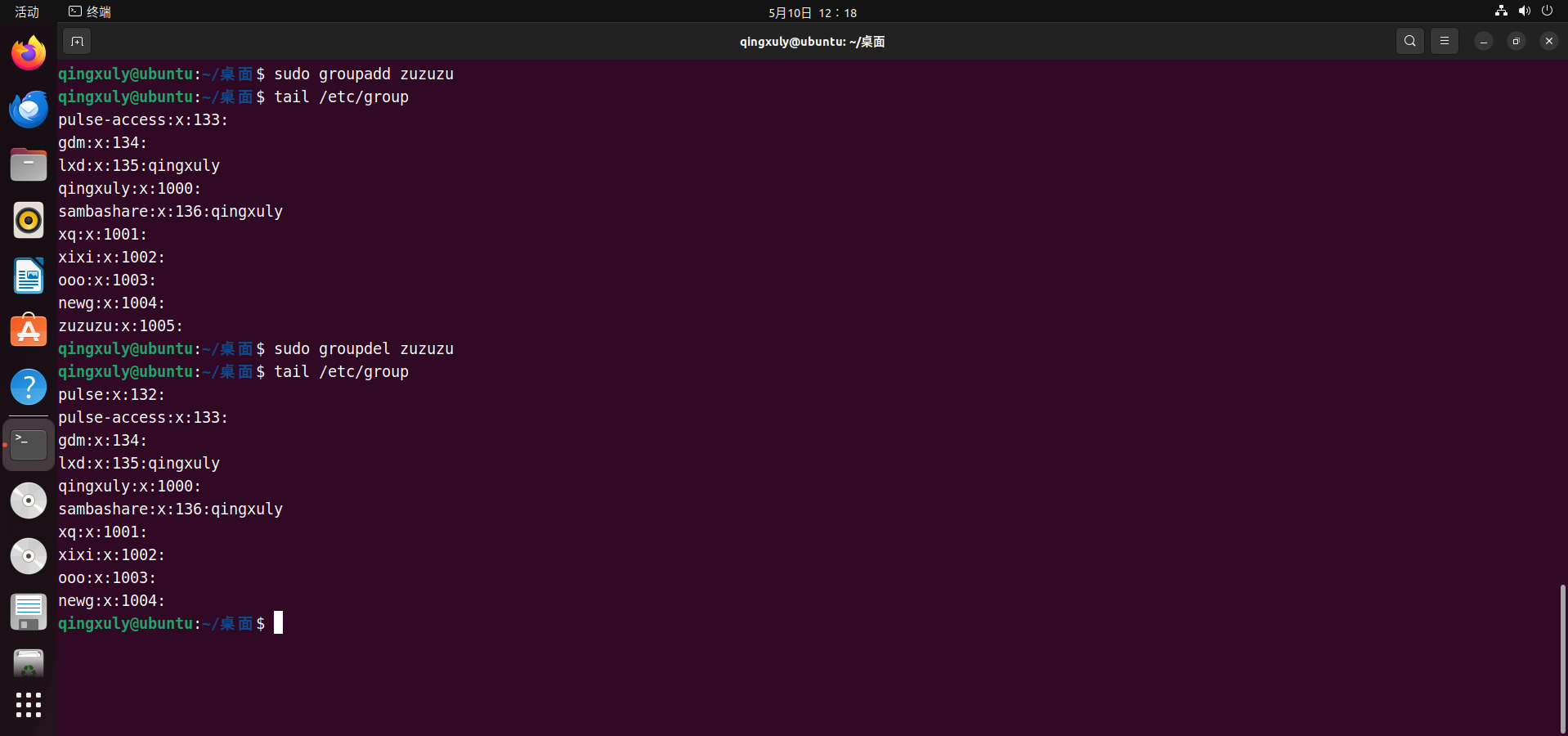This screenshot has height=736, width=1568.
Task: Open the first disc drive icon
Action: tap(29, 500)
